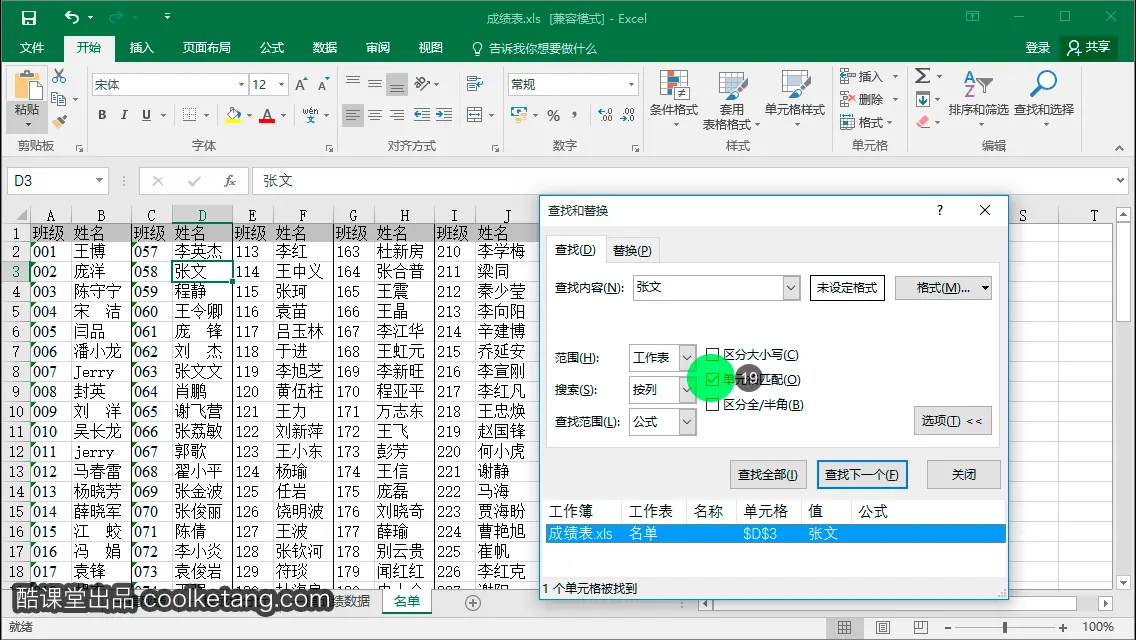Open the 文件 File tab
1136x640 pixels.
(x=32, y=48)
